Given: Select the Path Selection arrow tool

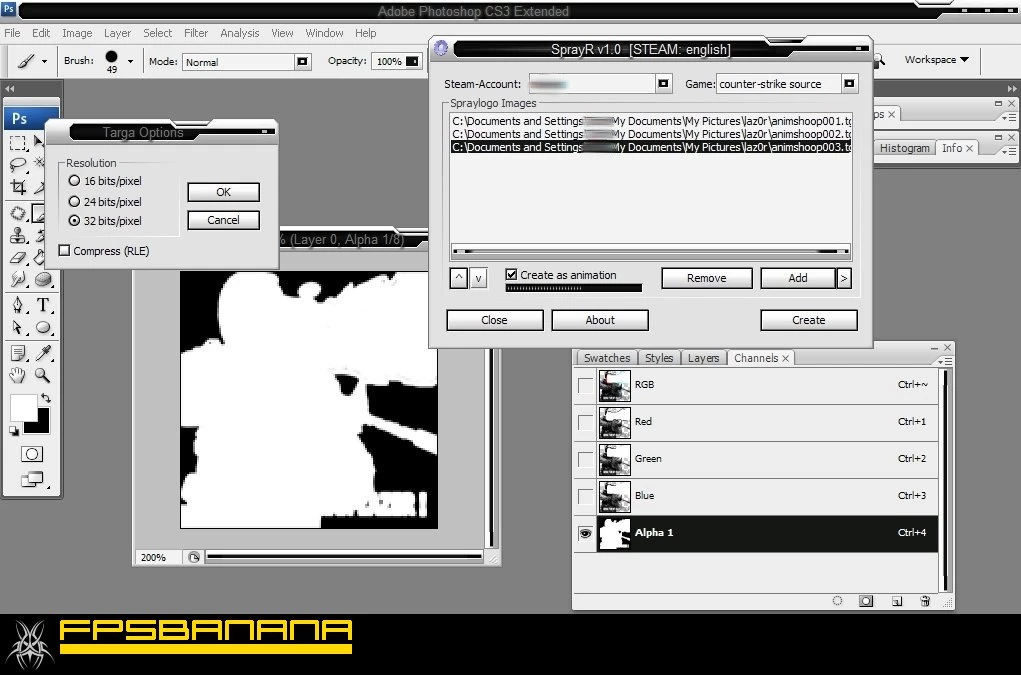Looking at the screenshot, I should (18, 327).
